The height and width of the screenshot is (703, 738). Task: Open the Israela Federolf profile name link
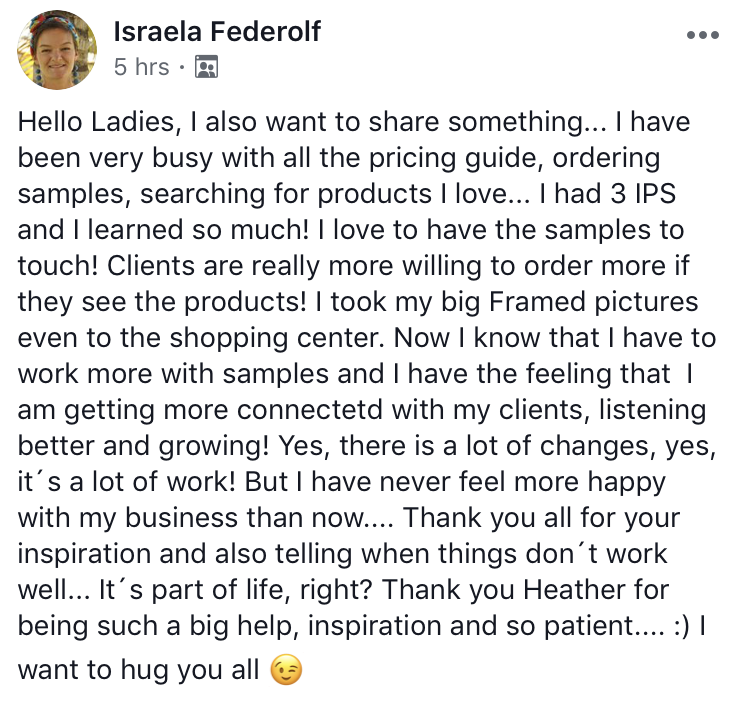pos(217,32)
